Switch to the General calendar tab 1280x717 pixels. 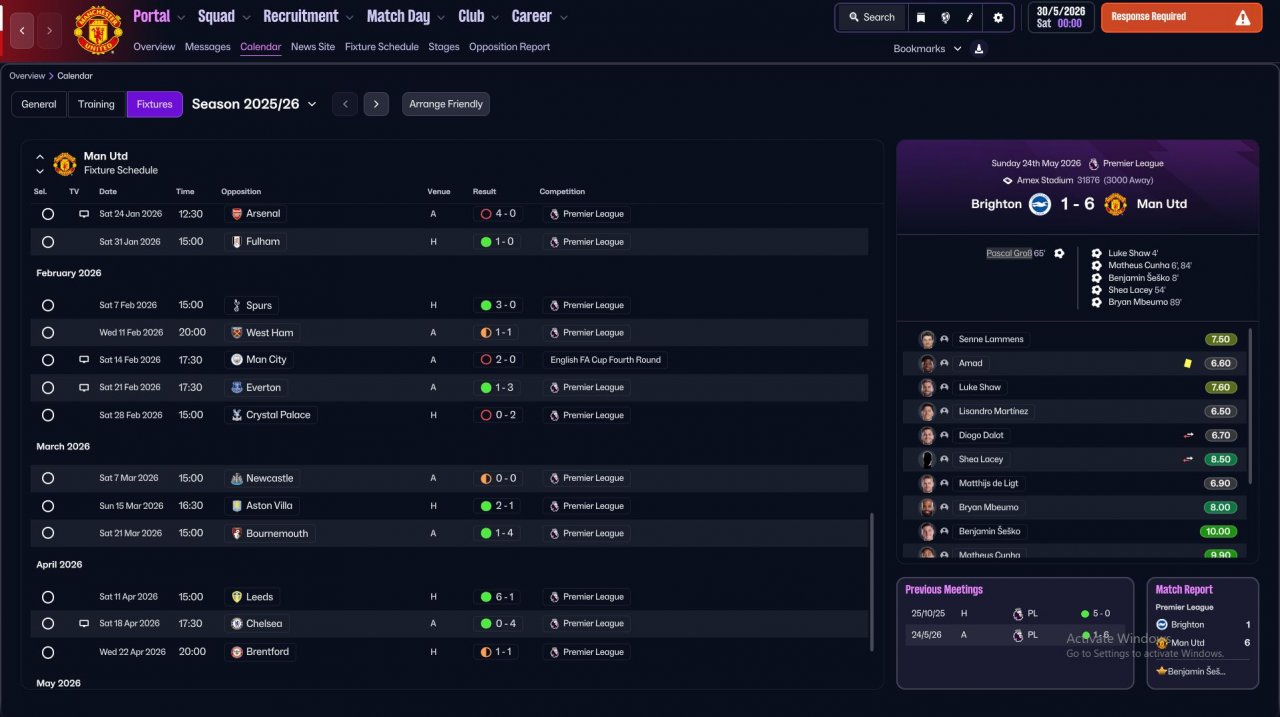click(39, 104)
